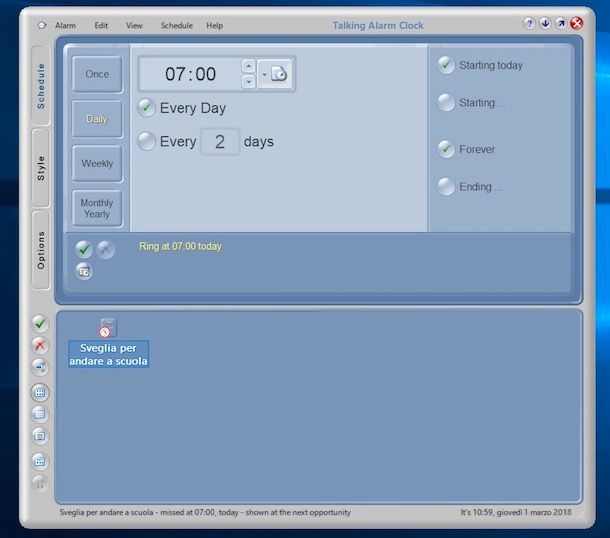Click the days interval number field
This screenshot has width=610, height=538.
[220, 142]
